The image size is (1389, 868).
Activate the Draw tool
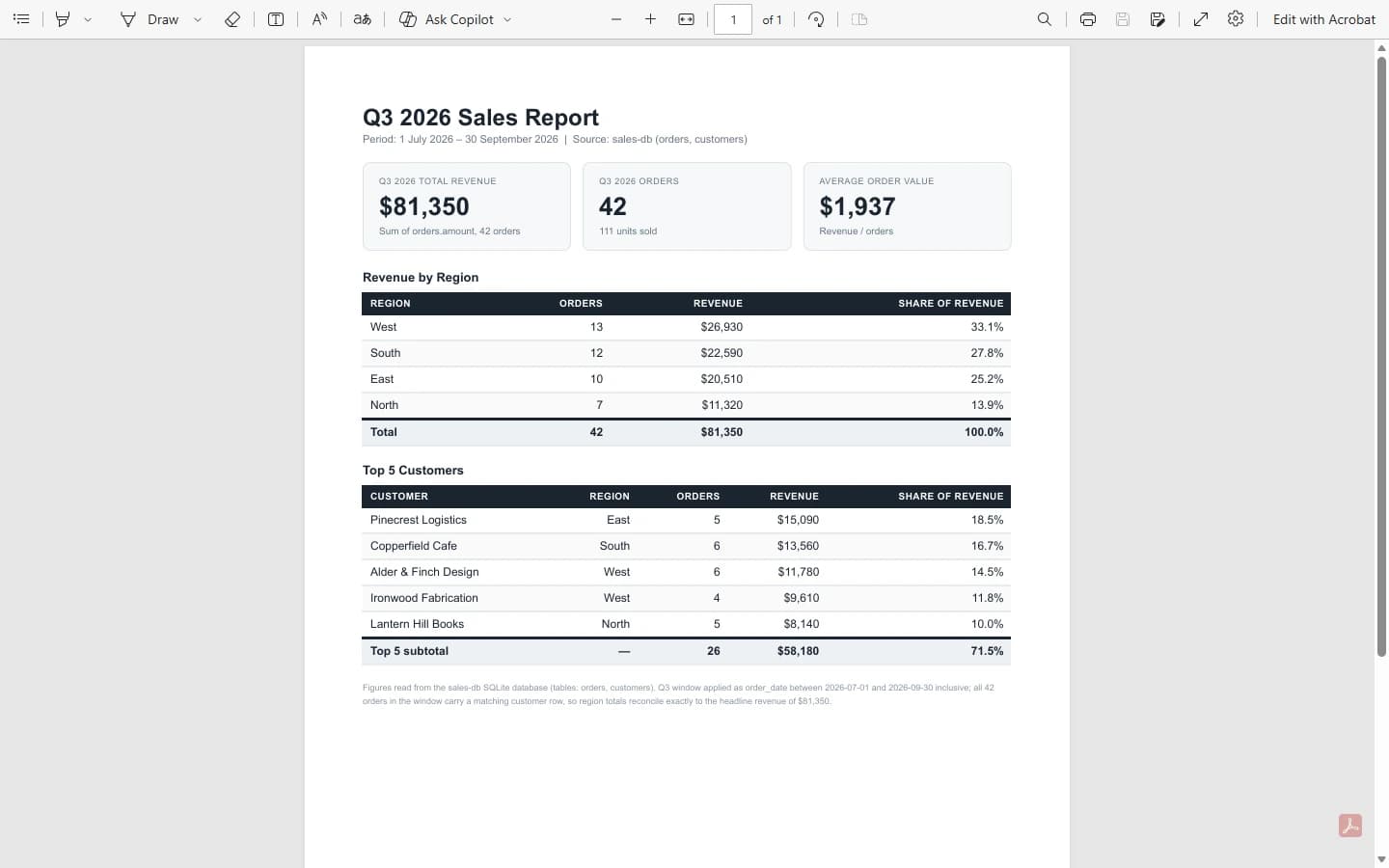click(x=150, y=19)
